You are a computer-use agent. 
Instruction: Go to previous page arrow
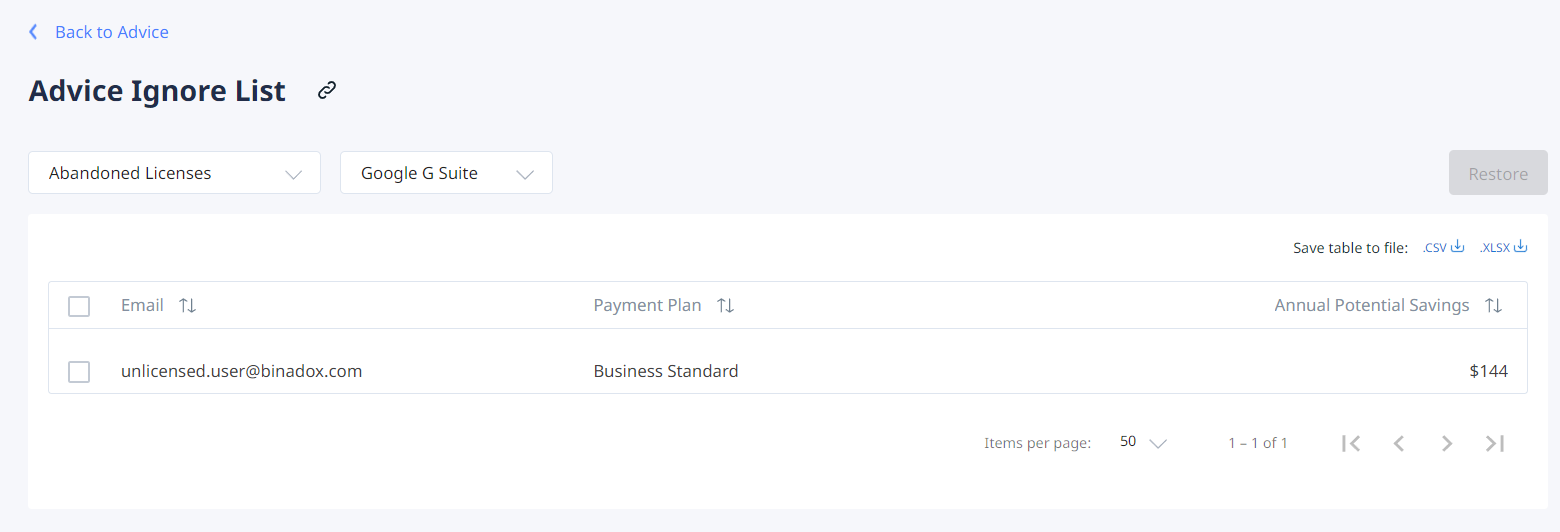(1399, 443)
